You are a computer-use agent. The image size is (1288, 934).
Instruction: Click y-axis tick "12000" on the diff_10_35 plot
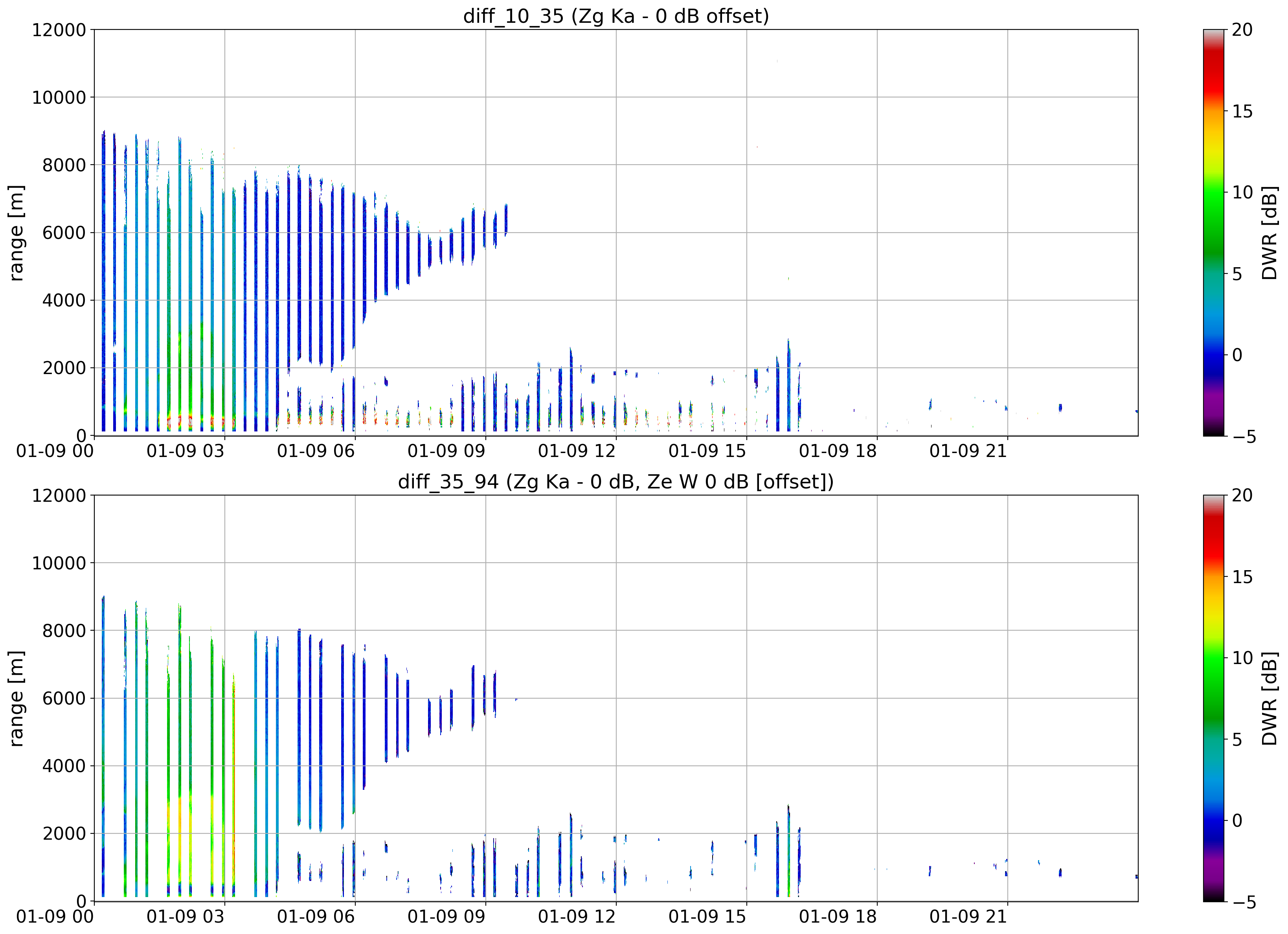pyautogui.click(x=59, y=29)
